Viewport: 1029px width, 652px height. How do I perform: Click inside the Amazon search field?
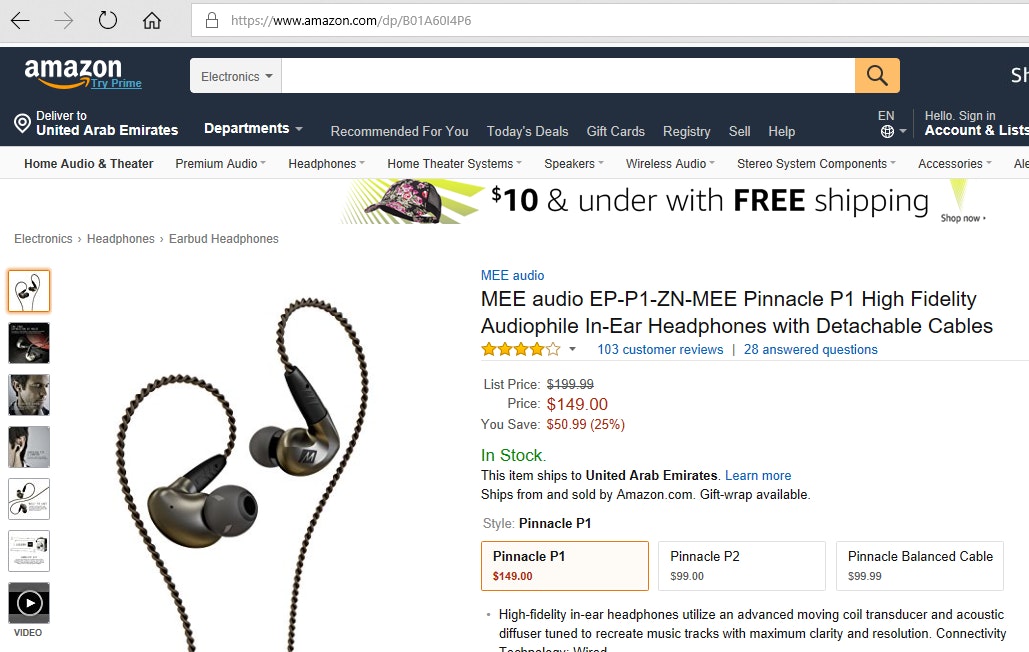tap(568, 76)
